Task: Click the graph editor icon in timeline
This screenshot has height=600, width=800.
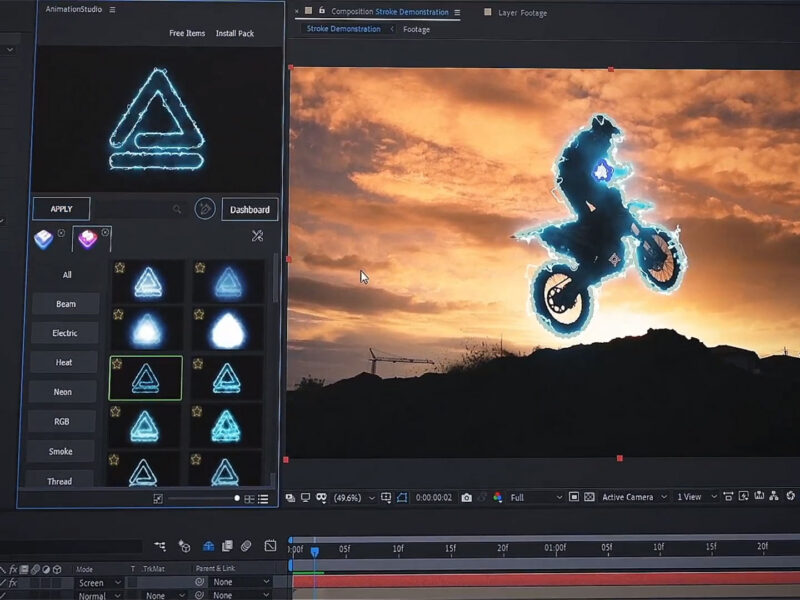Action: click(x=270, y=546)
